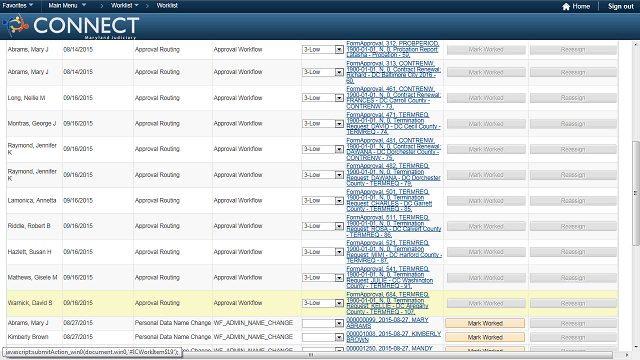Open priority dropdown for FormApproval 312 row

pyautogui.click(x=323, y=49)
